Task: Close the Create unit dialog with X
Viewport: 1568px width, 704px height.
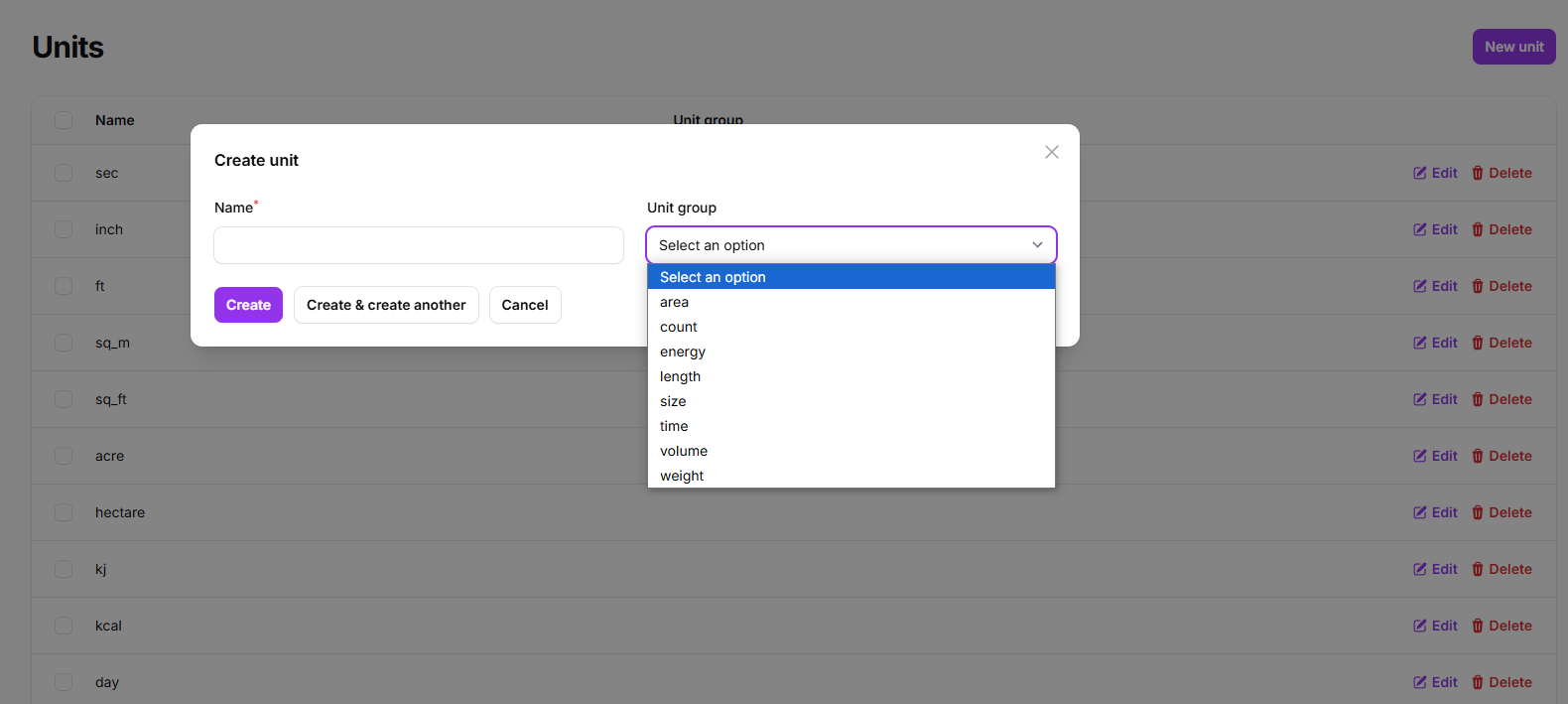Action: tap(1052, 152)
